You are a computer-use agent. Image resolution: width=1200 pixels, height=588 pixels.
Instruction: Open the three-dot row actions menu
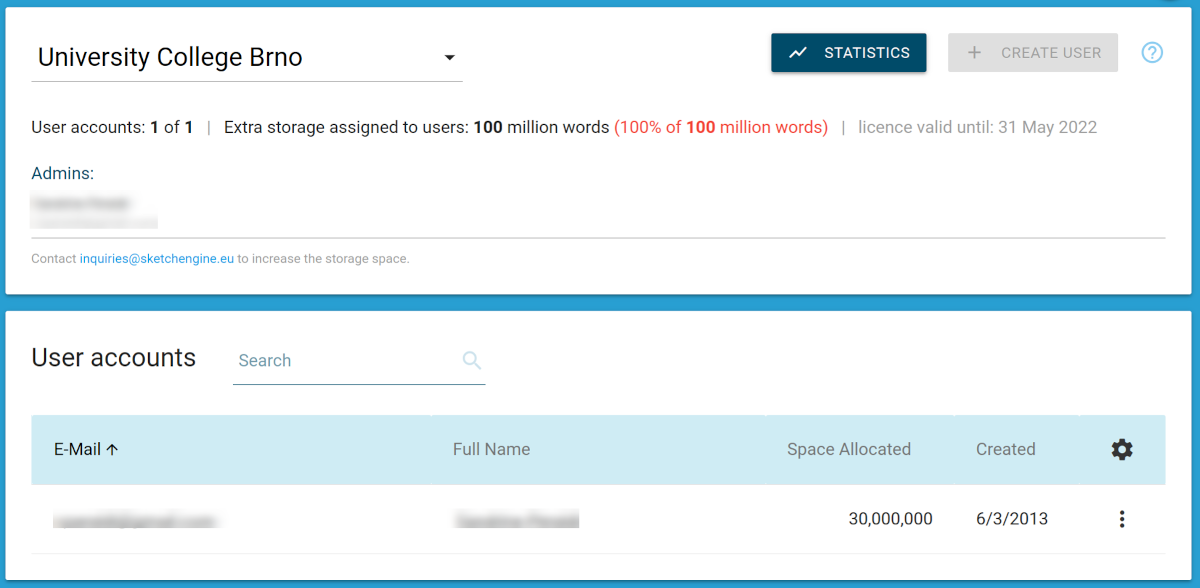(1122, 519)
